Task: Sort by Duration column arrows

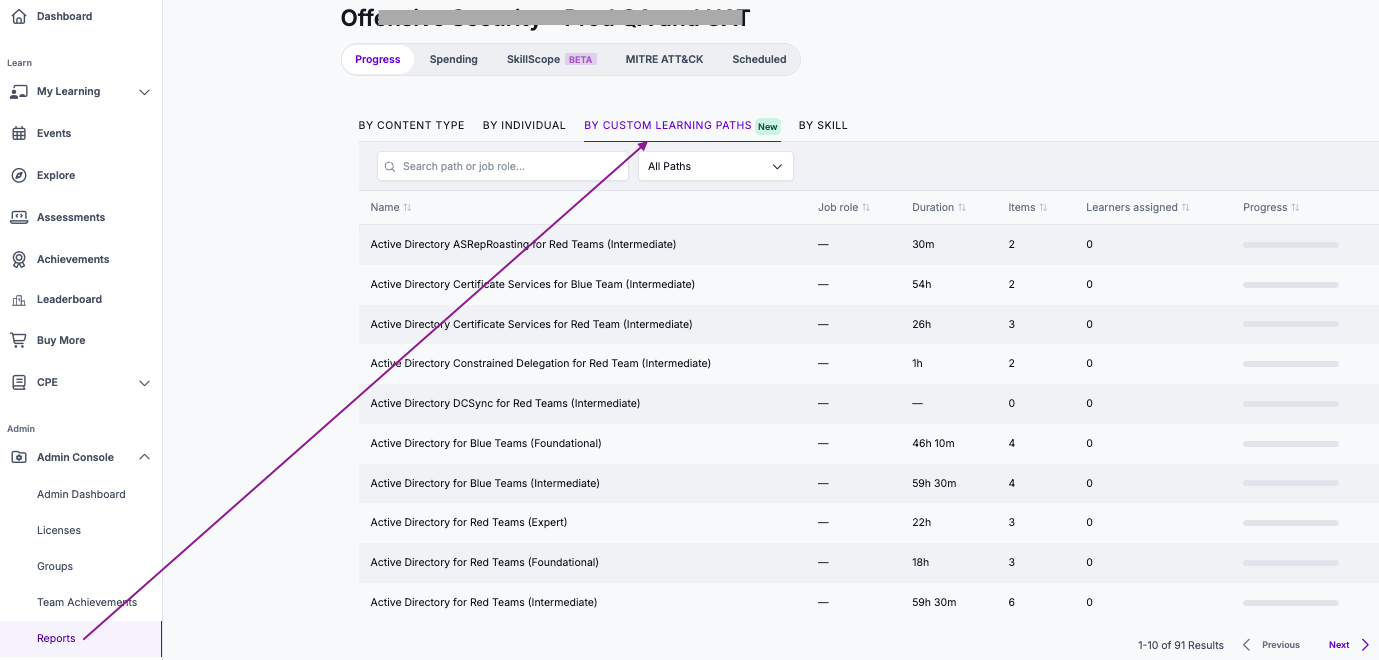Action: [x=962, y=208]
